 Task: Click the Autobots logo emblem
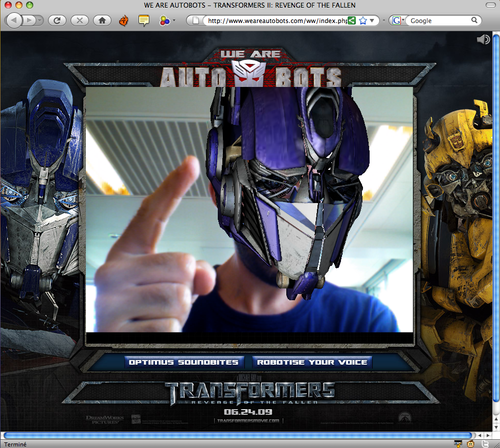point(249,73)
